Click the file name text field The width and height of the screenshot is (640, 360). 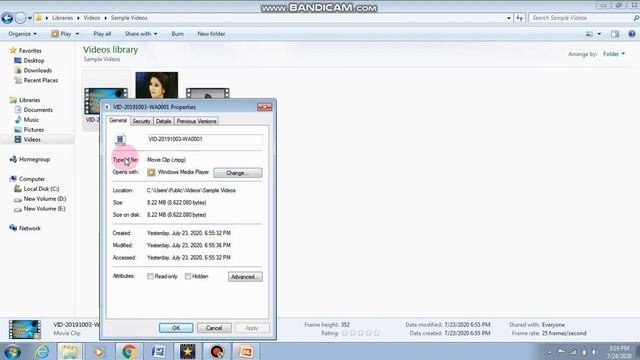[x=204, y=139]
